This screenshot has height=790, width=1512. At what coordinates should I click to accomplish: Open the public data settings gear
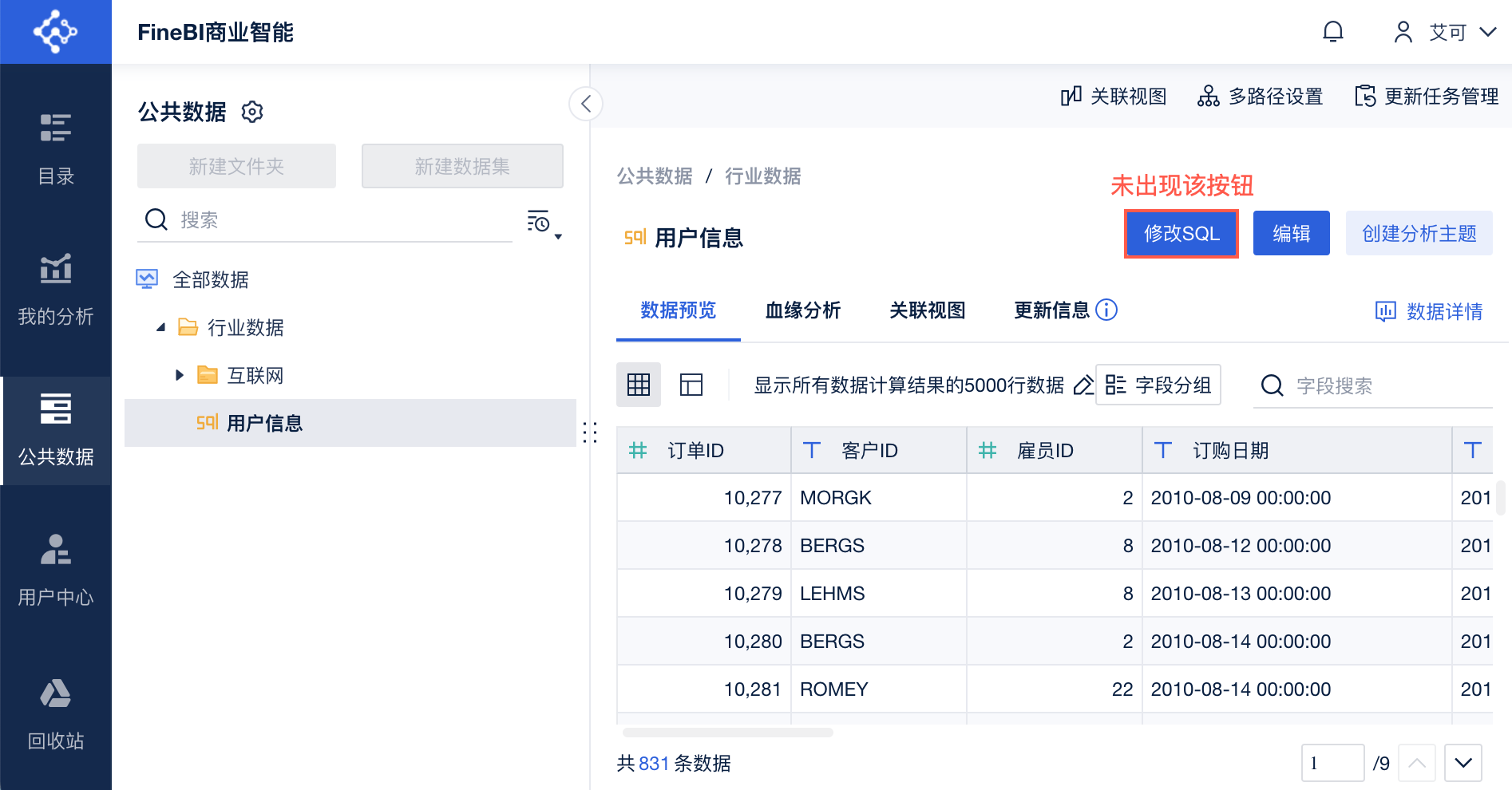pyautogui.click(x=252, y=112)
